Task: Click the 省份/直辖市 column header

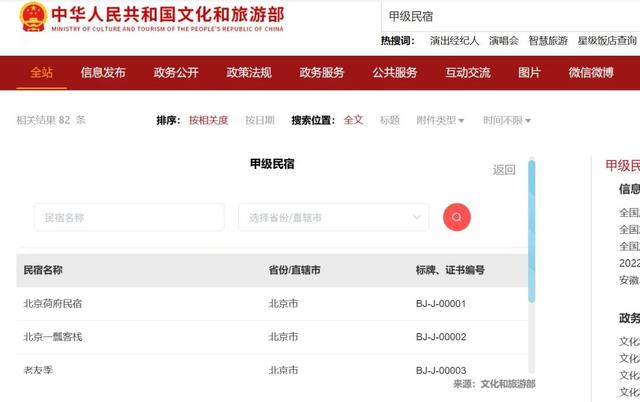Action: [294, 270]
